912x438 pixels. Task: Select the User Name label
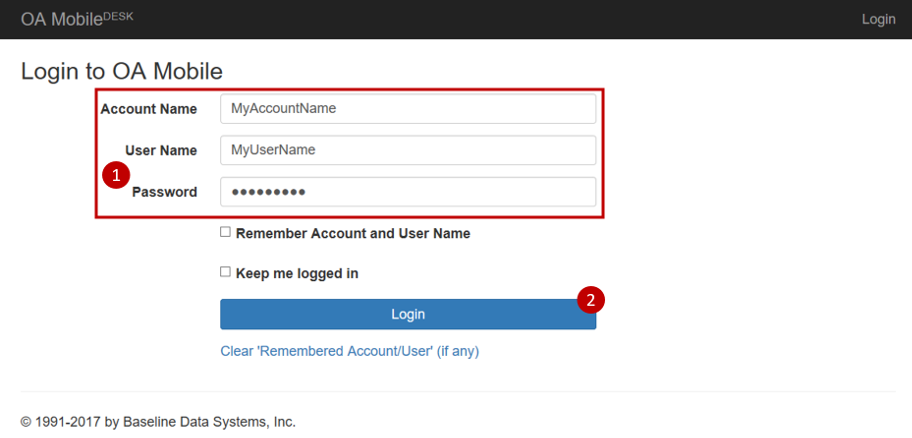point(161,151)
